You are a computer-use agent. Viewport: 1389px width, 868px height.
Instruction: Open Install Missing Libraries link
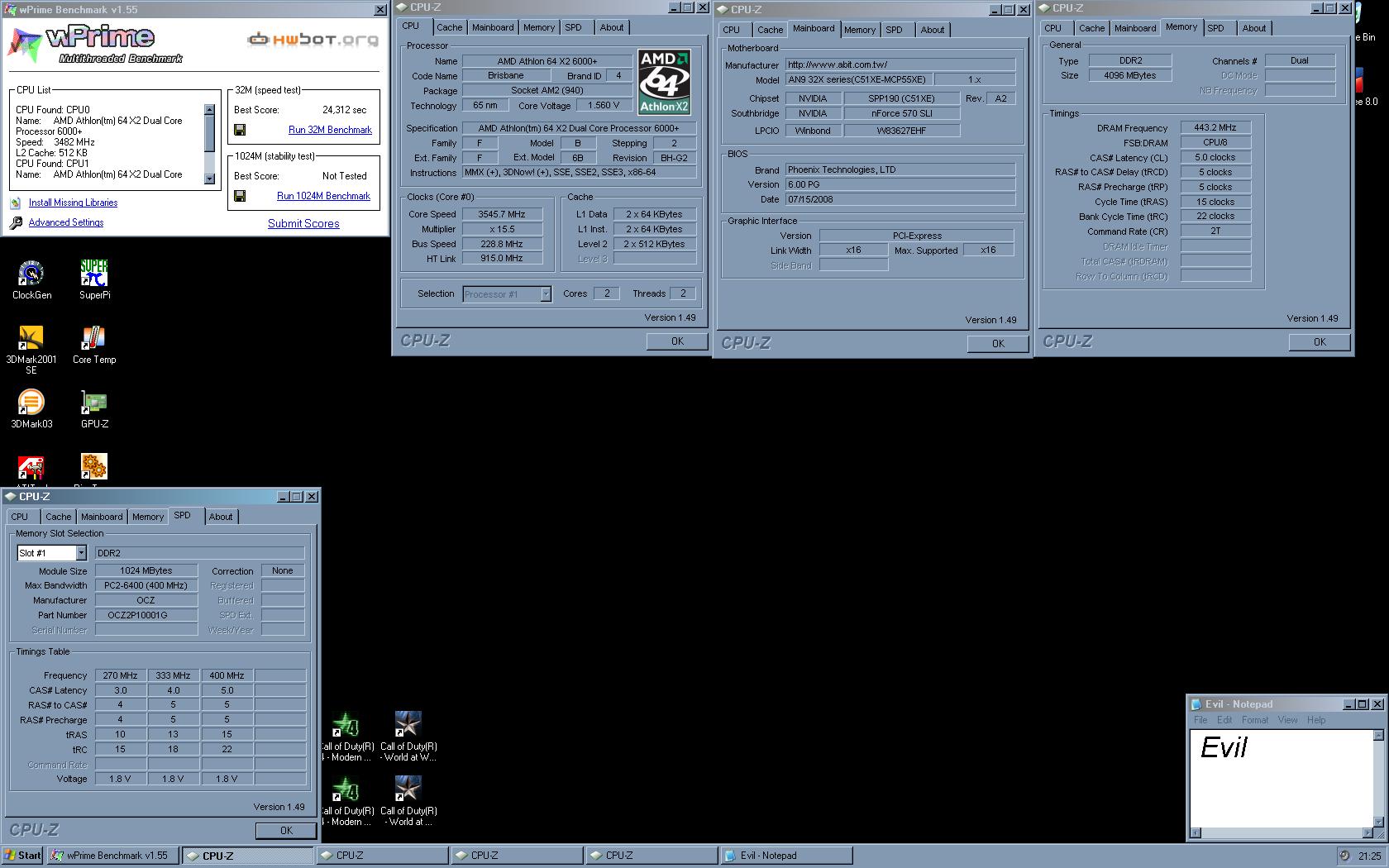[73, 203]
